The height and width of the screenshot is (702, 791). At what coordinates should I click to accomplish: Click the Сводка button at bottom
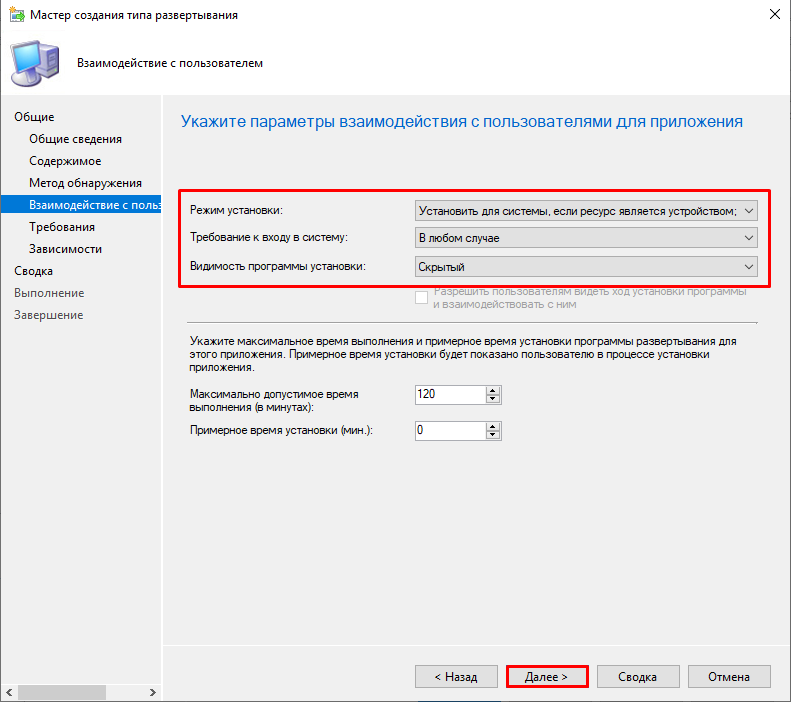(x=638, y=677)
